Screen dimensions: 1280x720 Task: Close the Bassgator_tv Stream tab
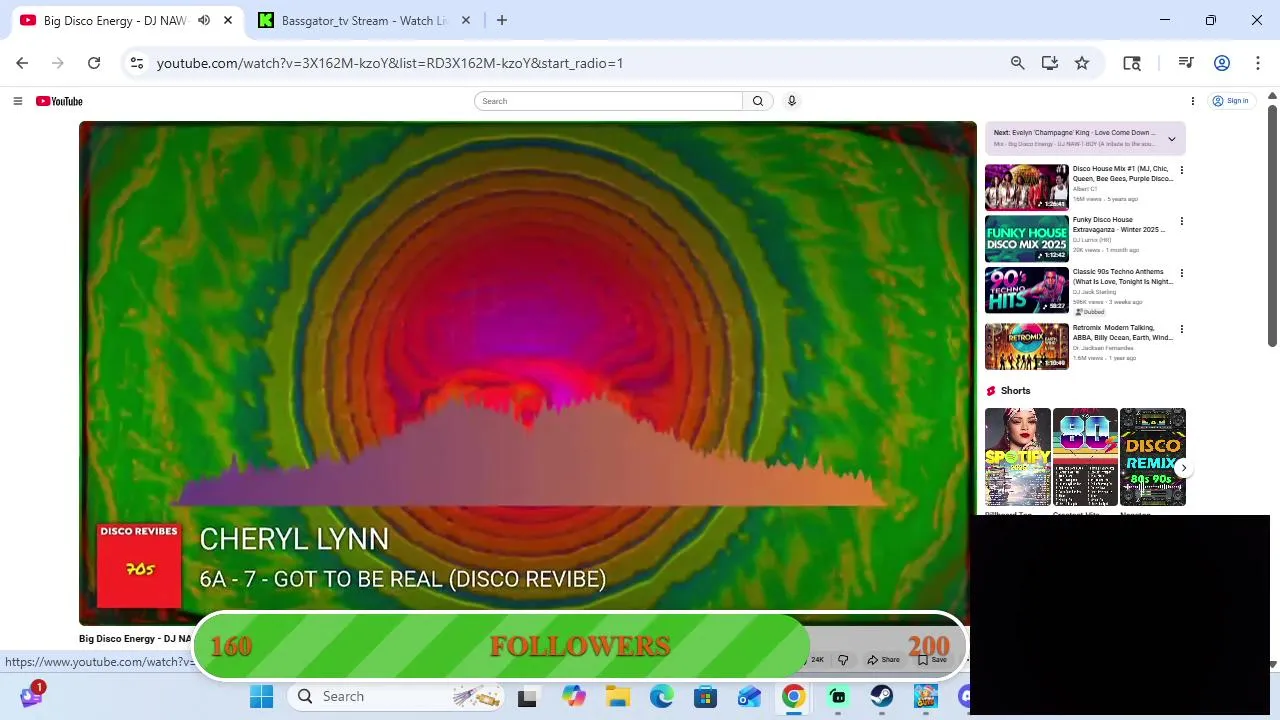point(465,20)
